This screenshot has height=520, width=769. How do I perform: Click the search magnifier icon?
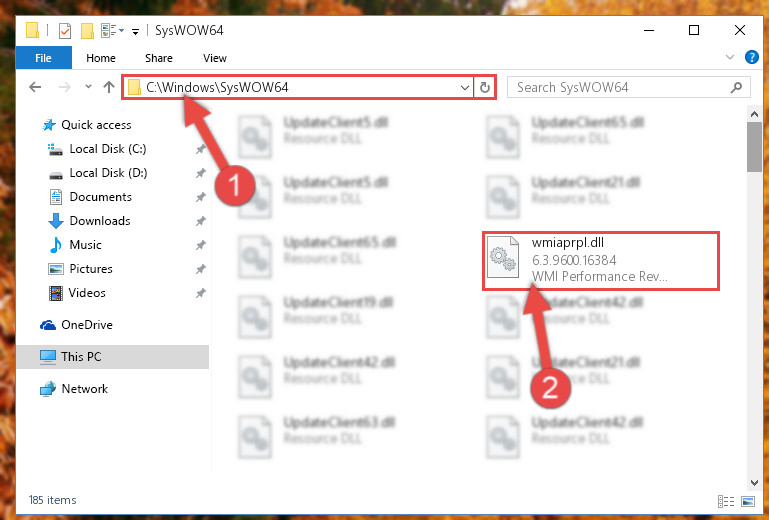click(736, 87)
